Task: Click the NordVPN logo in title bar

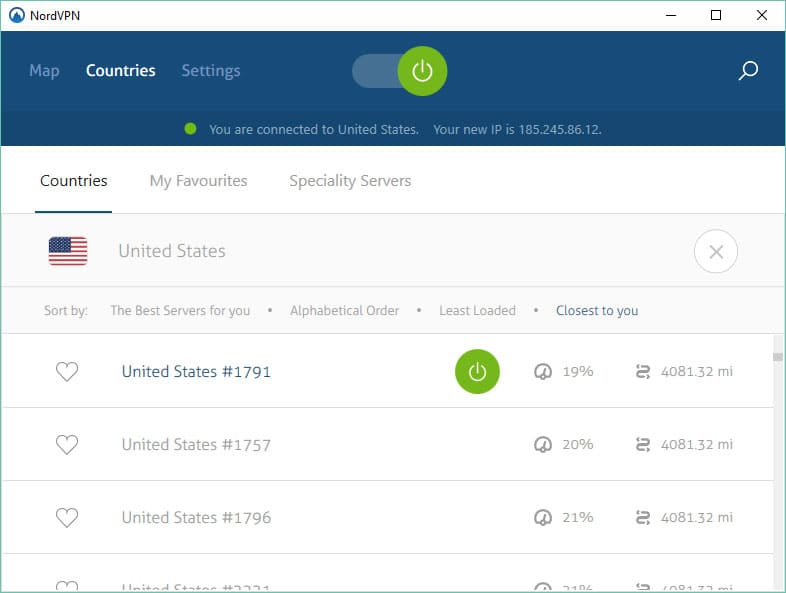Action: pos(17,16)
